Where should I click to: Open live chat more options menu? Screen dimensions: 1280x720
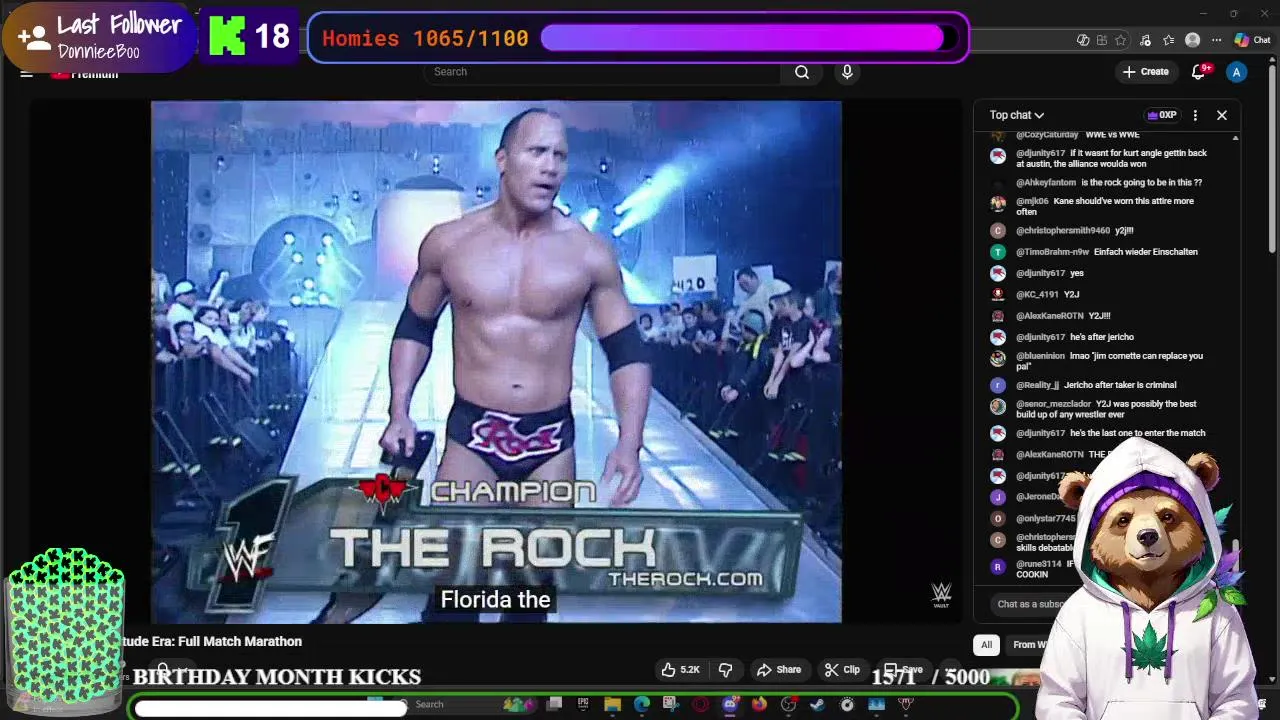point(1195,115)
